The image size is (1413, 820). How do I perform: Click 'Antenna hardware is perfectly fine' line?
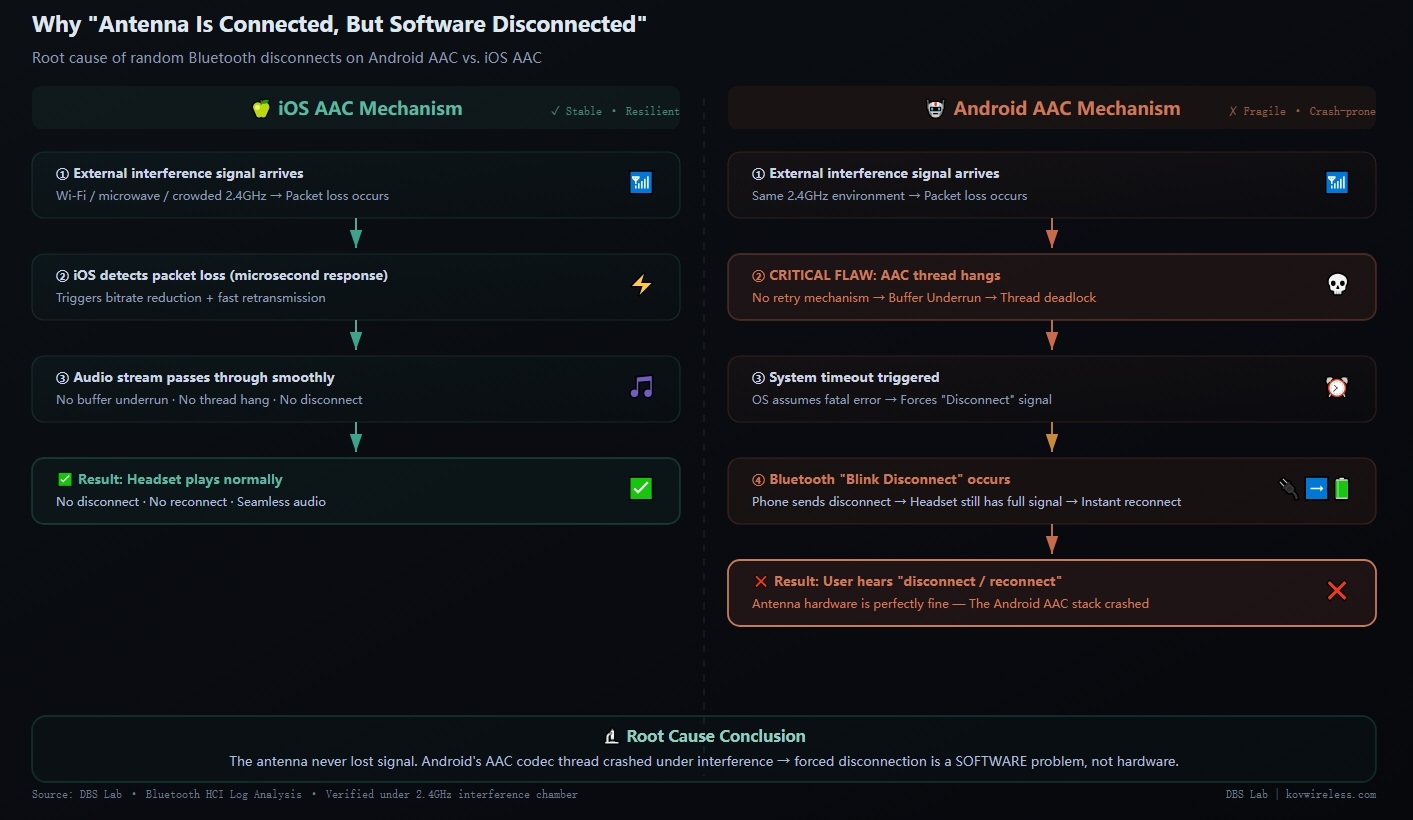click(950, 604)
